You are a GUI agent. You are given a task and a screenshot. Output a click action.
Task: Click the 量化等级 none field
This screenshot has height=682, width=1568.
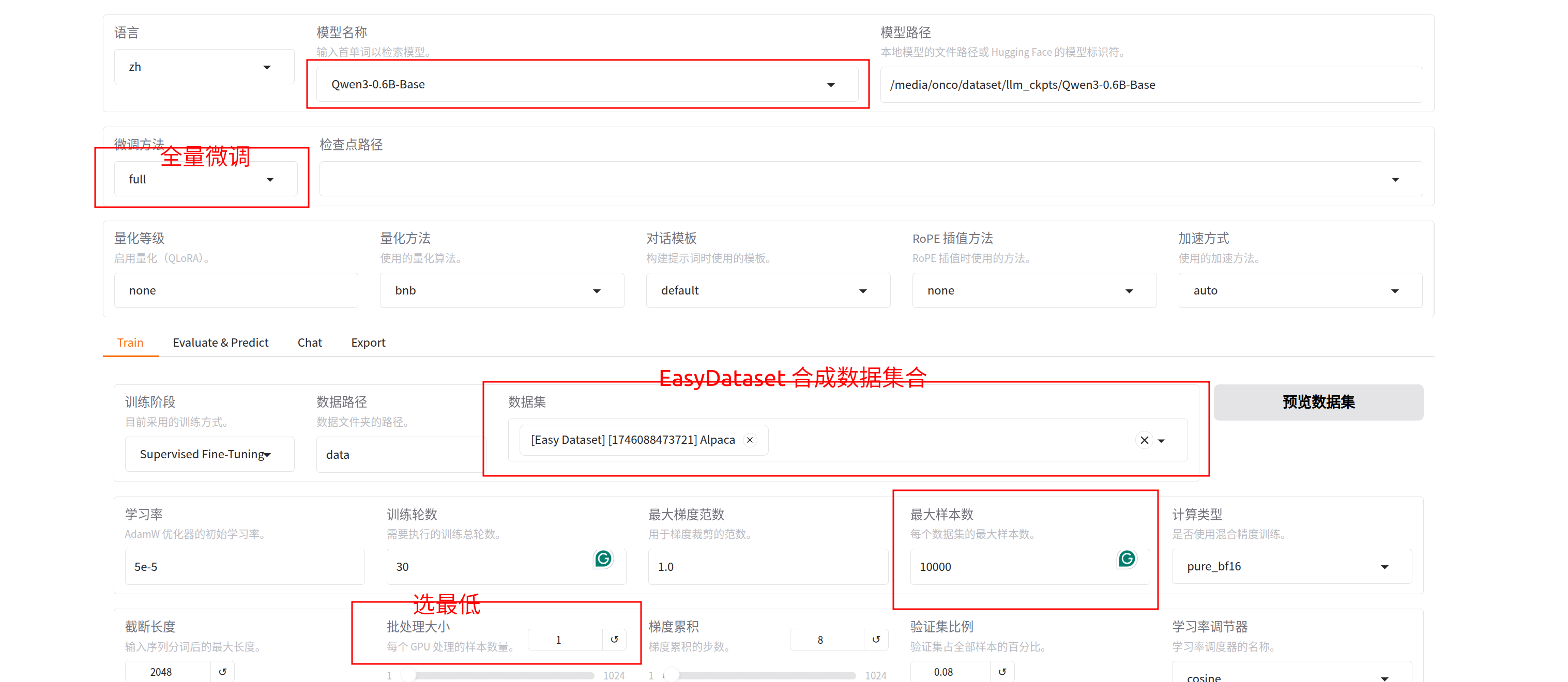[236, 290]
